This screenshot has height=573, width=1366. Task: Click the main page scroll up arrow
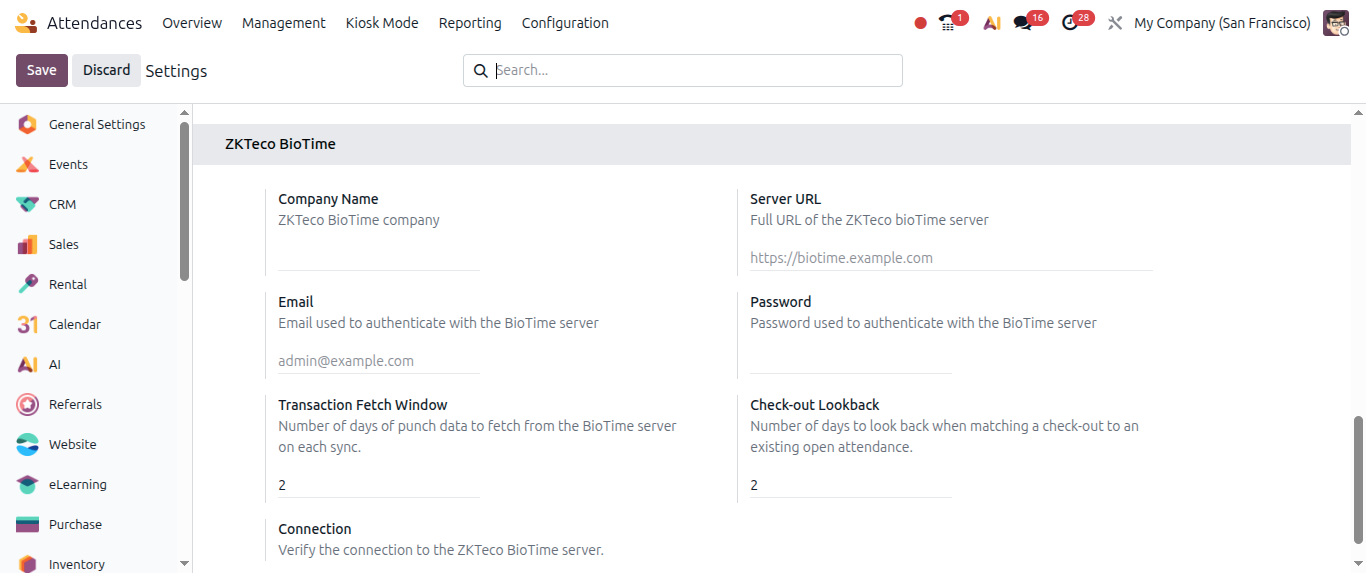1358,111
